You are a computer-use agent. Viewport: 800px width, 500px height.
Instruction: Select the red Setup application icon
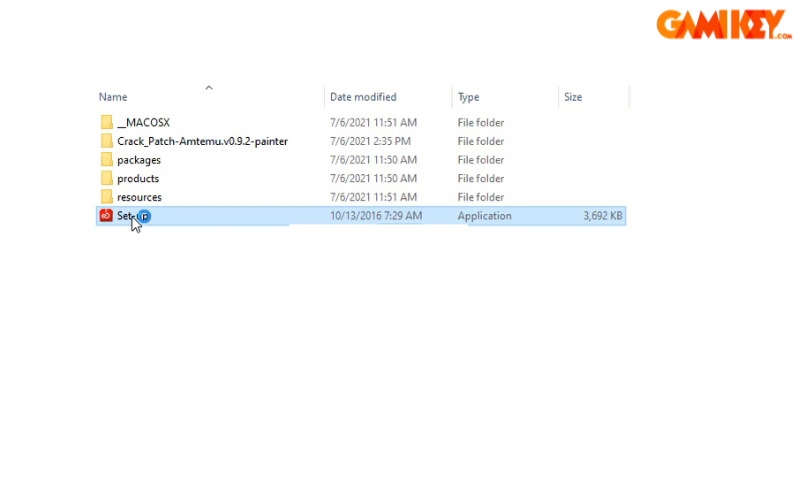(106, 215)
